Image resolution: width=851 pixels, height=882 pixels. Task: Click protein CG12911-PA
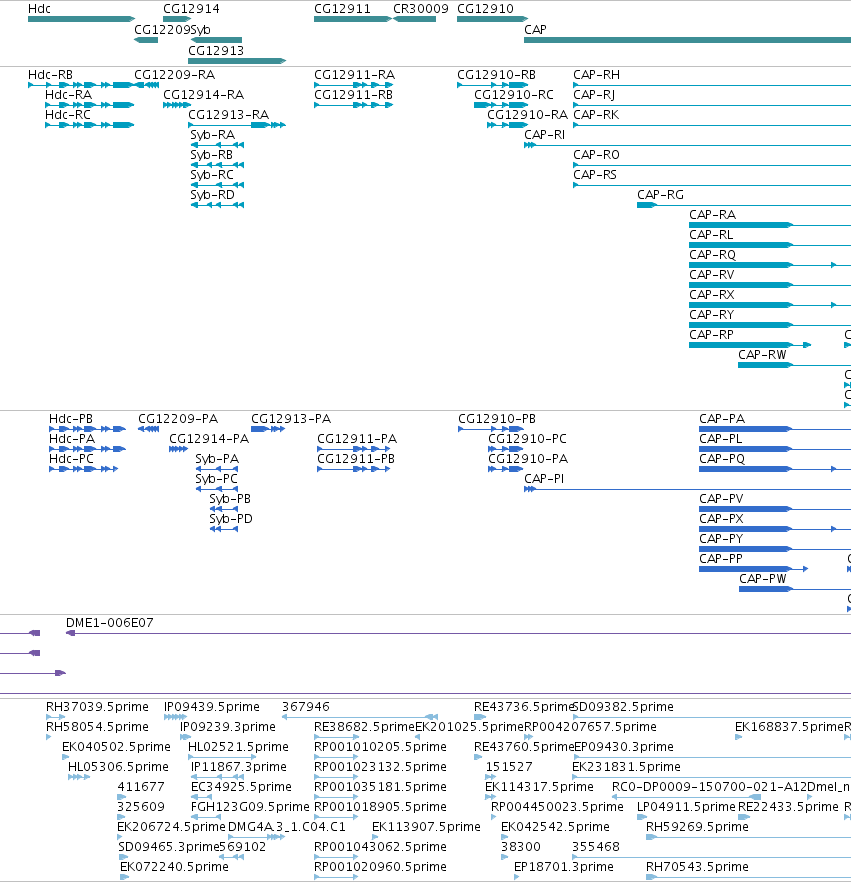point(353,449)
